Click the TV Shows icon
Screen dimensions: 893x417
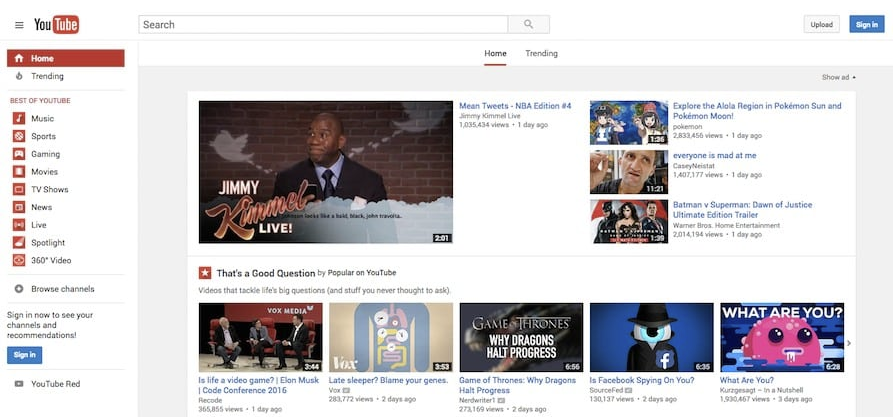19,189
